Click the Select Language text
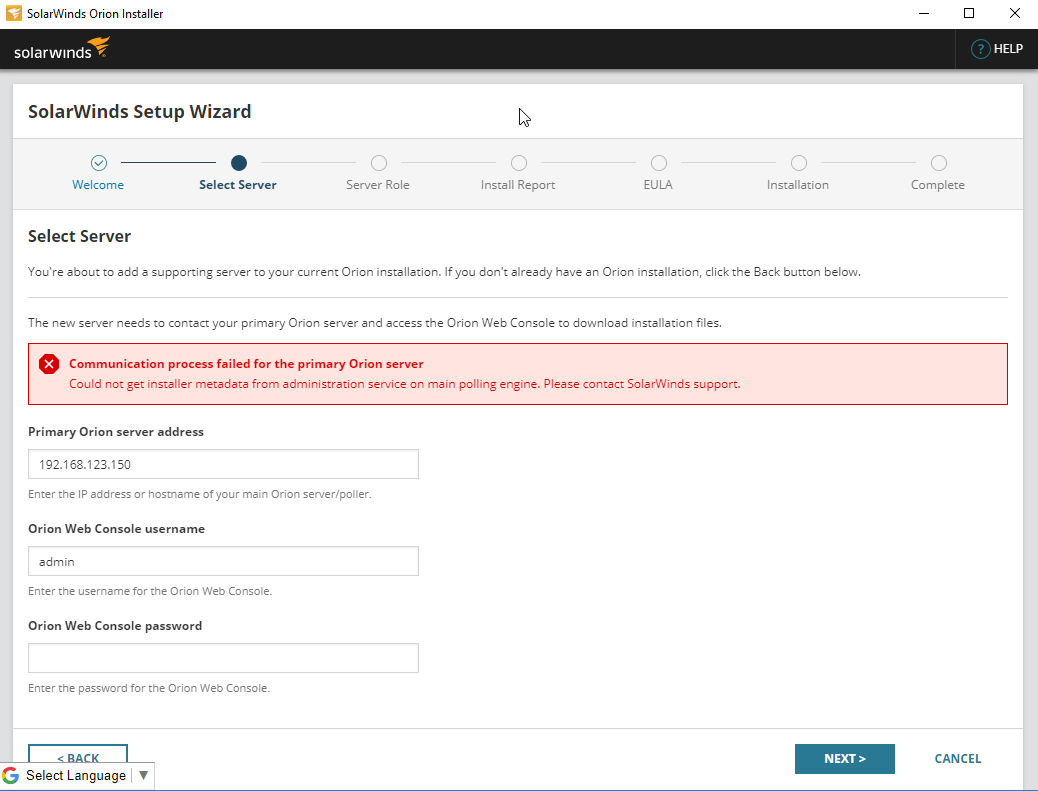Viewport: 1038px width, 791px height. point(76,775)
